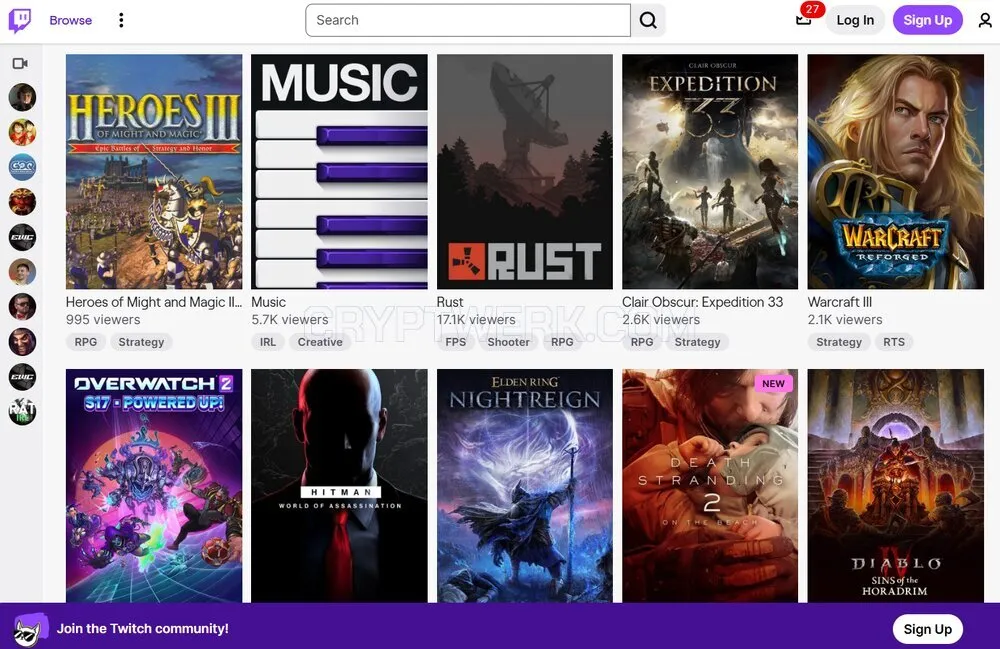
Task: Open the three-dot more options menu
Action: point(121,20)
